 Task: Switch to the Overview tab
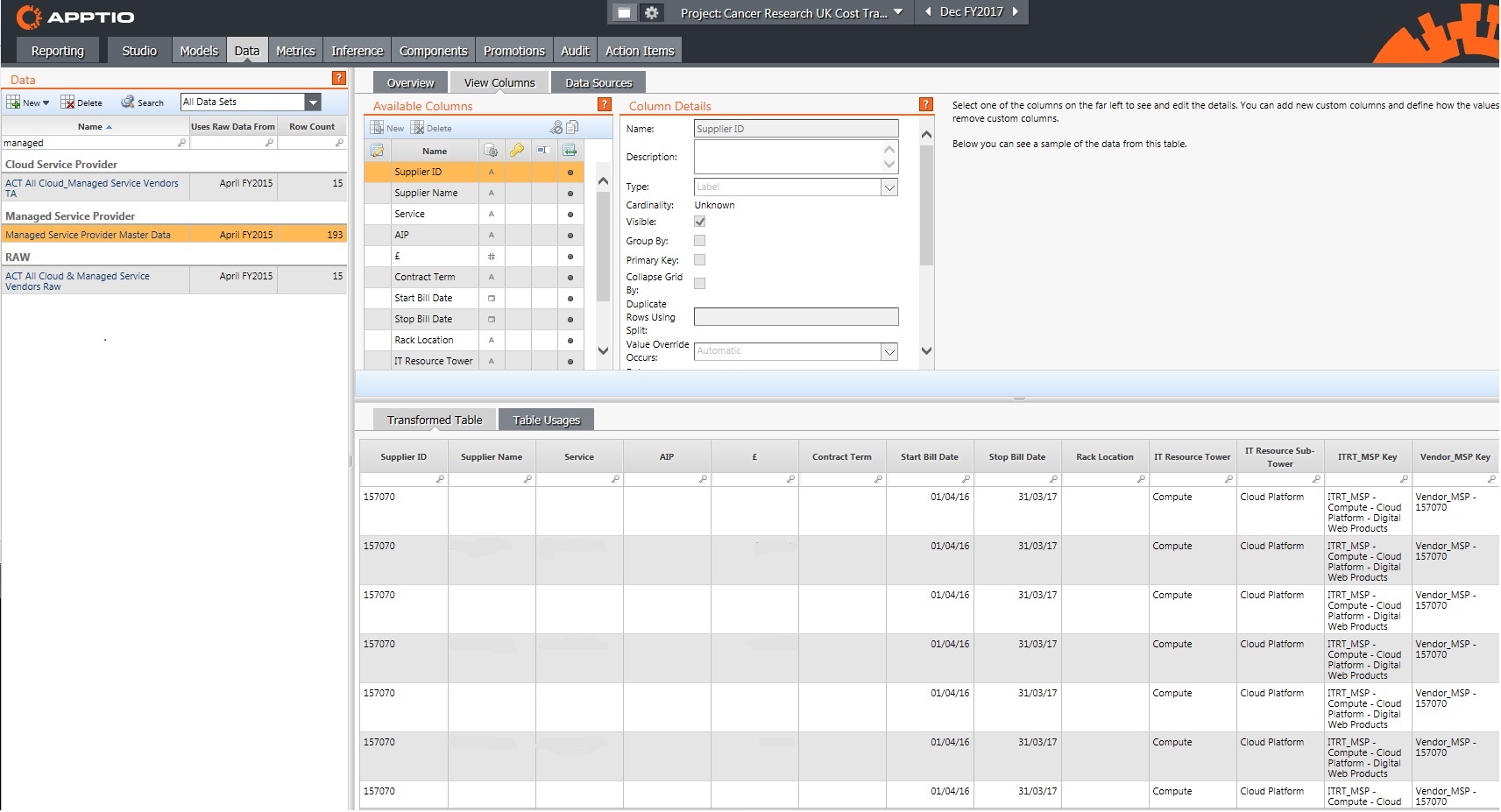click(410, 82)
